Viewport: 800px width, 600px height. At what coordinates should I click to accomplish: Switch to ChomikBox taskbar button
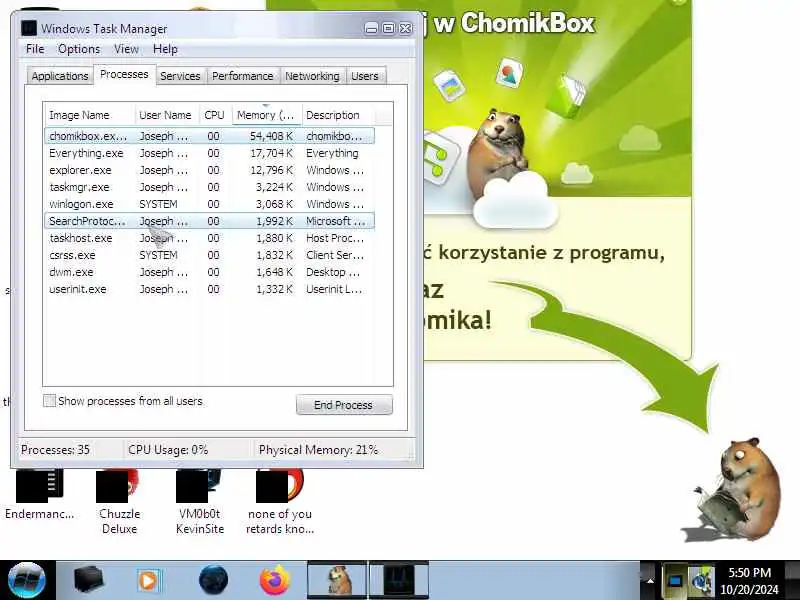click(x=337, y=580)
